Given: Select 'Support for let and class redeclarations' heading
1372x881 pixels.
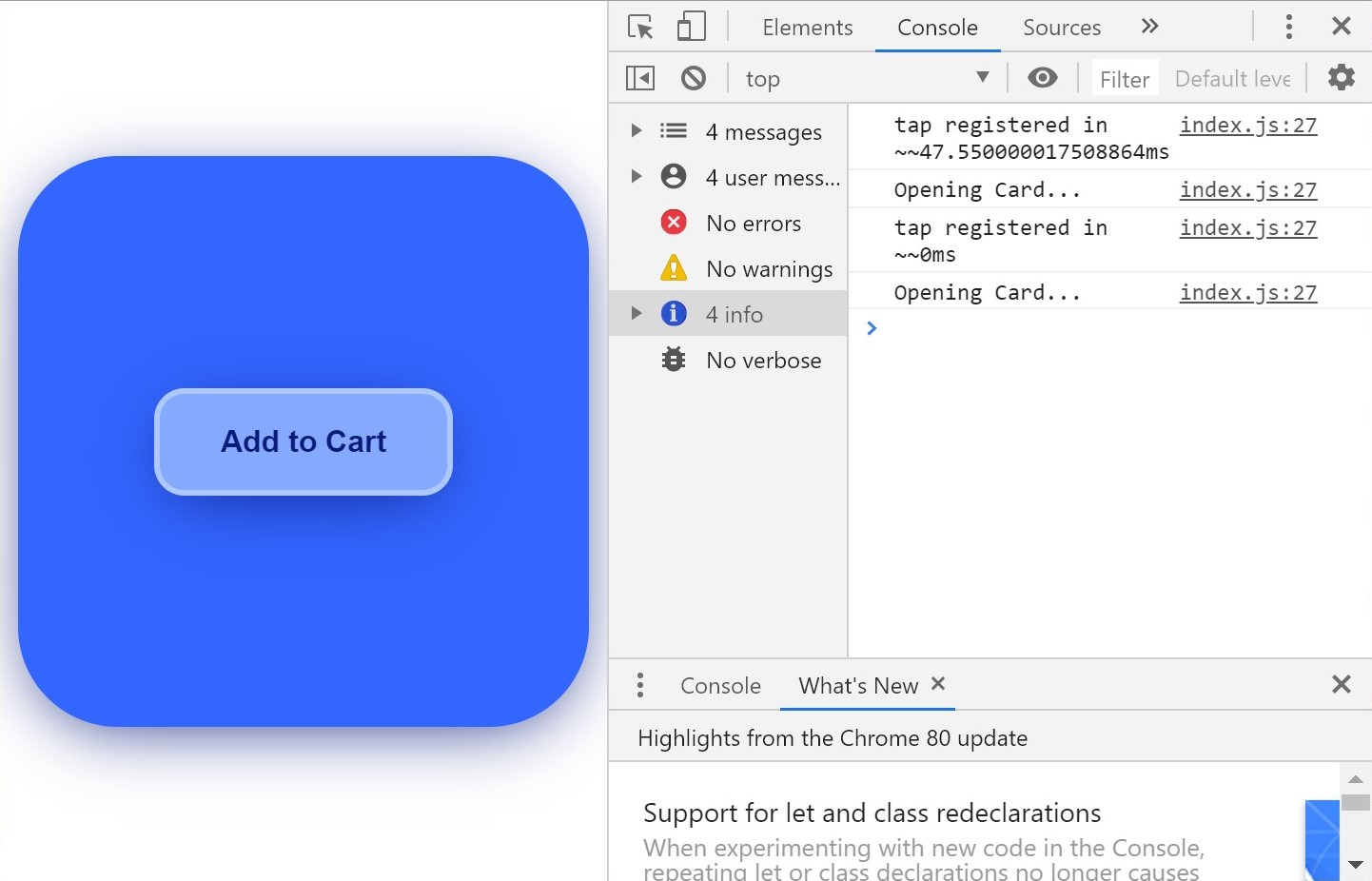Looking at the screenshot, I should (x=872, y=812).
